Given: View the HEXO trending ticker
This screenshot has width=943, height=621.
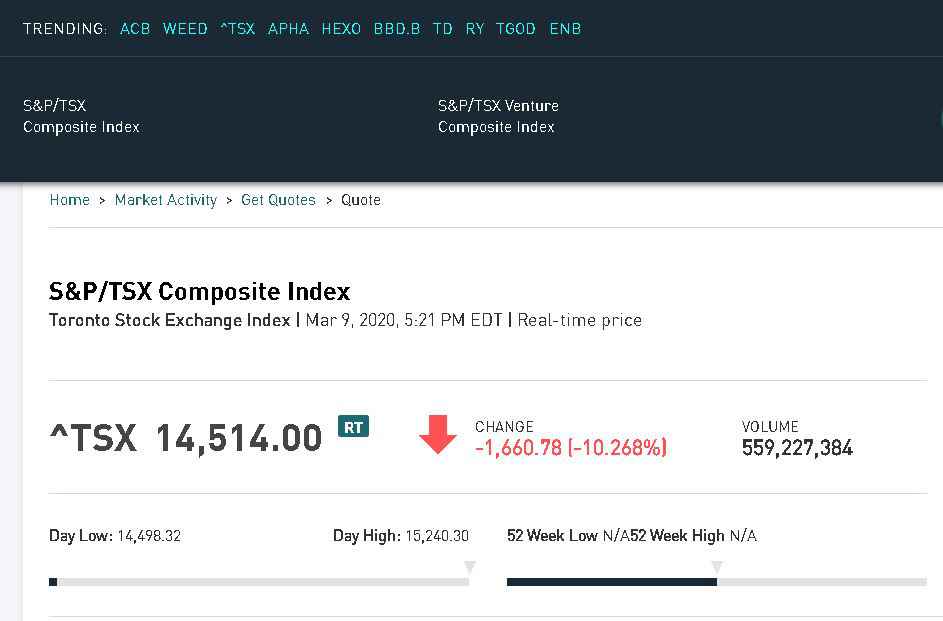Looking at the screenshot, I should (x=341, y=29).
